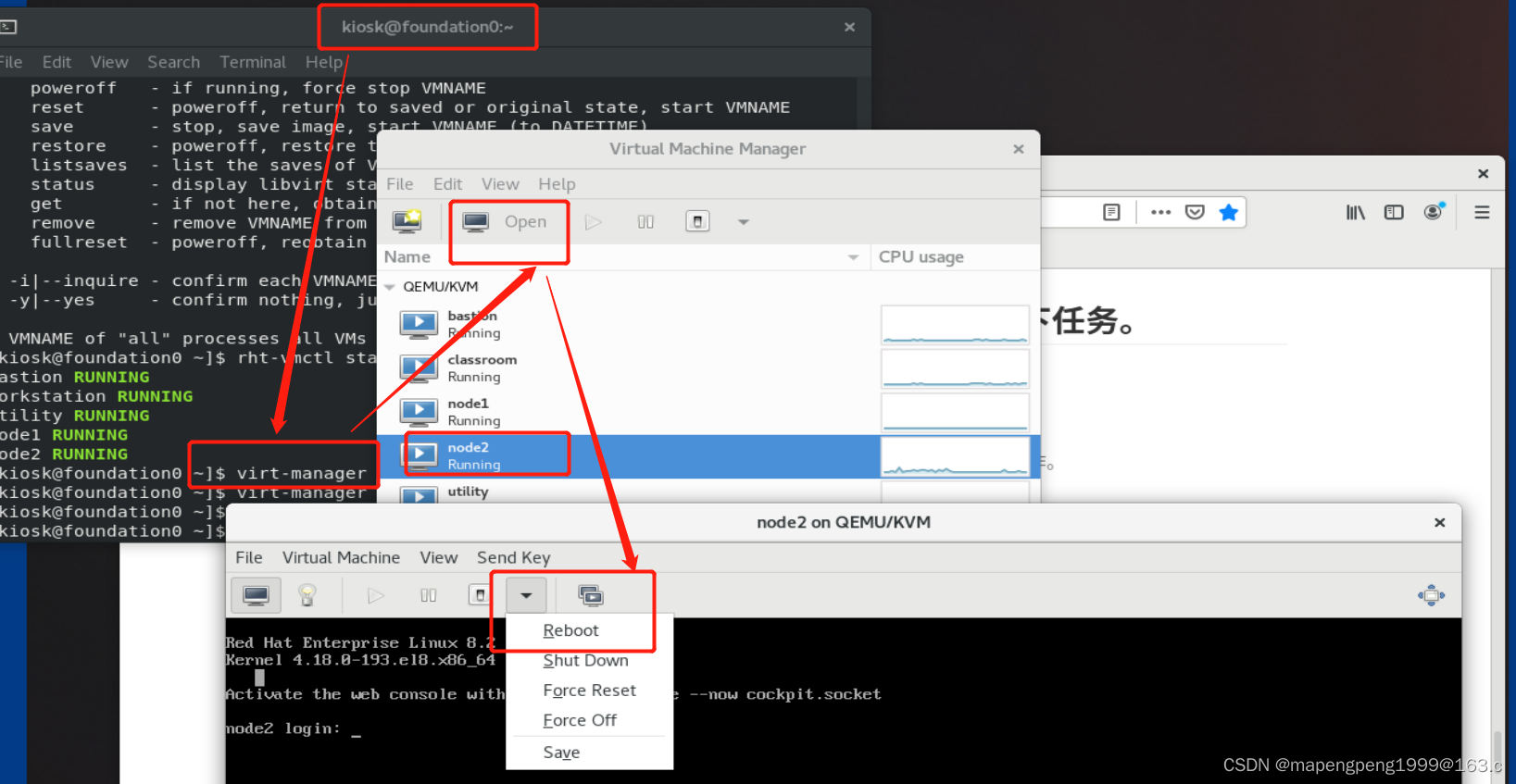
Task: Click the shutdown icon in node2 window toolbar
Action: 479,595
